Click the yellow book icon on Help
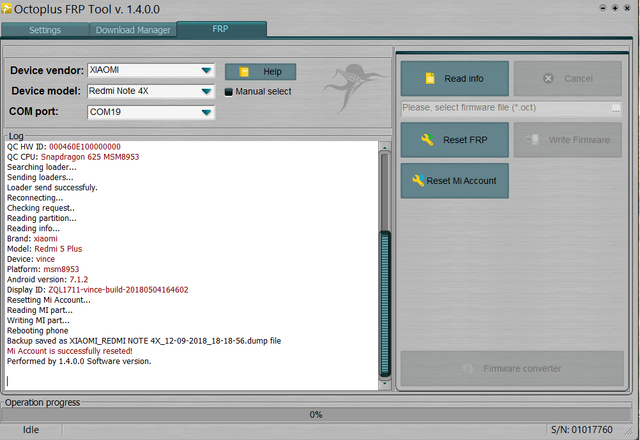The height and width of the screenshot is (440, 640). (244, 72)
